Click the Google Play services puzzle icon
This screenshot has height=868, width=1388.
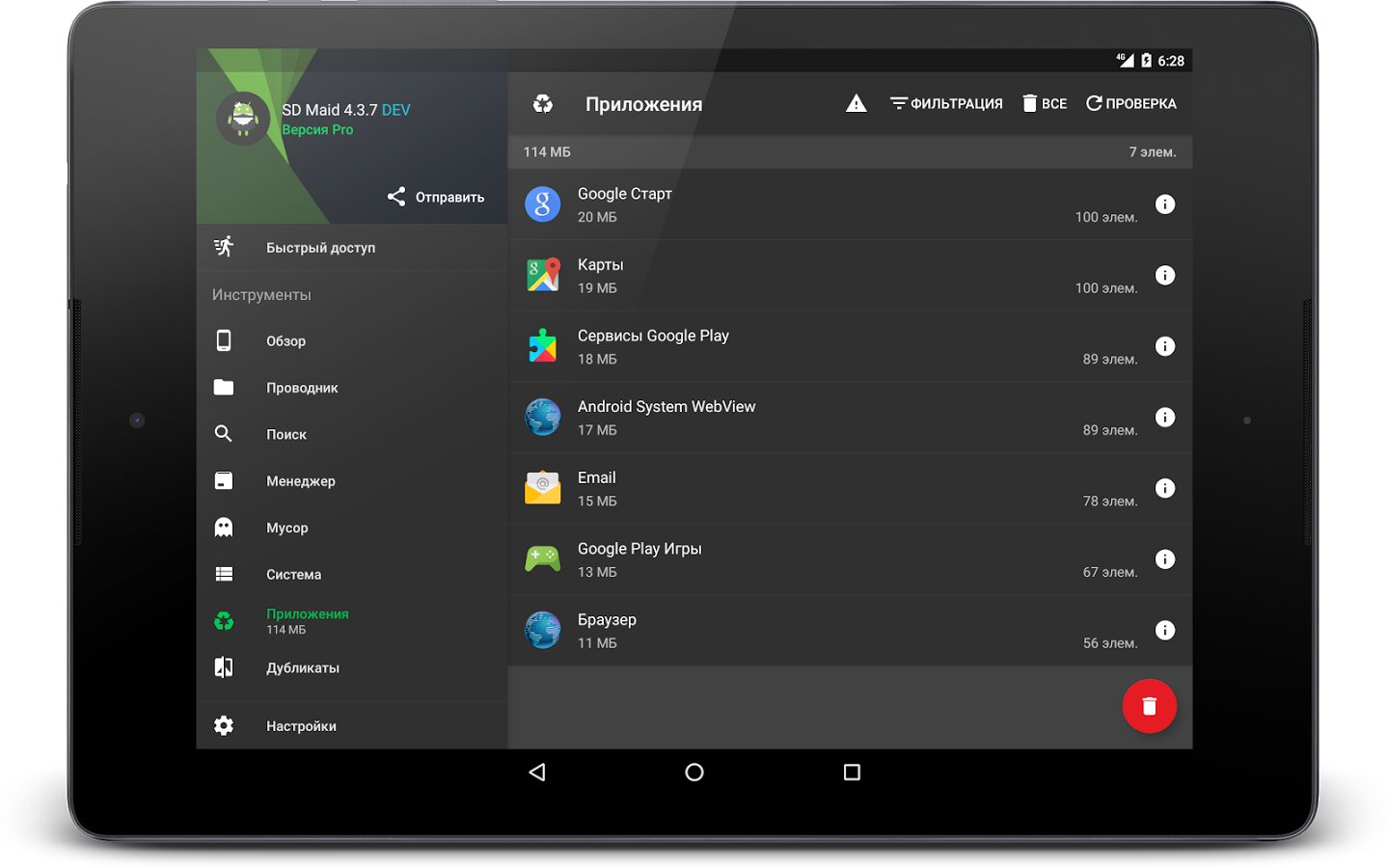click(543, 346)
